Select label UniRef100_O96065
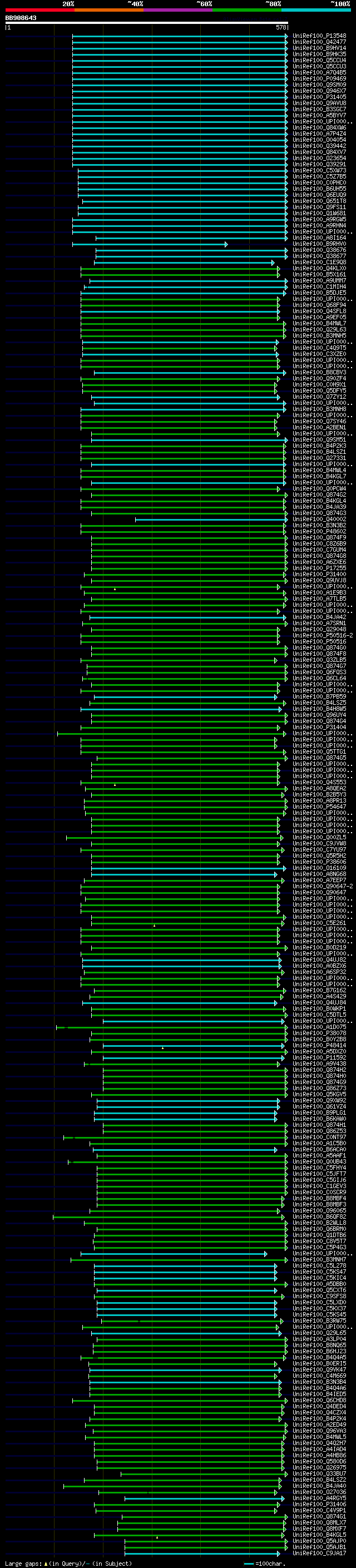The height and width of the screenshot is (1568, 356). (319, 1210)
